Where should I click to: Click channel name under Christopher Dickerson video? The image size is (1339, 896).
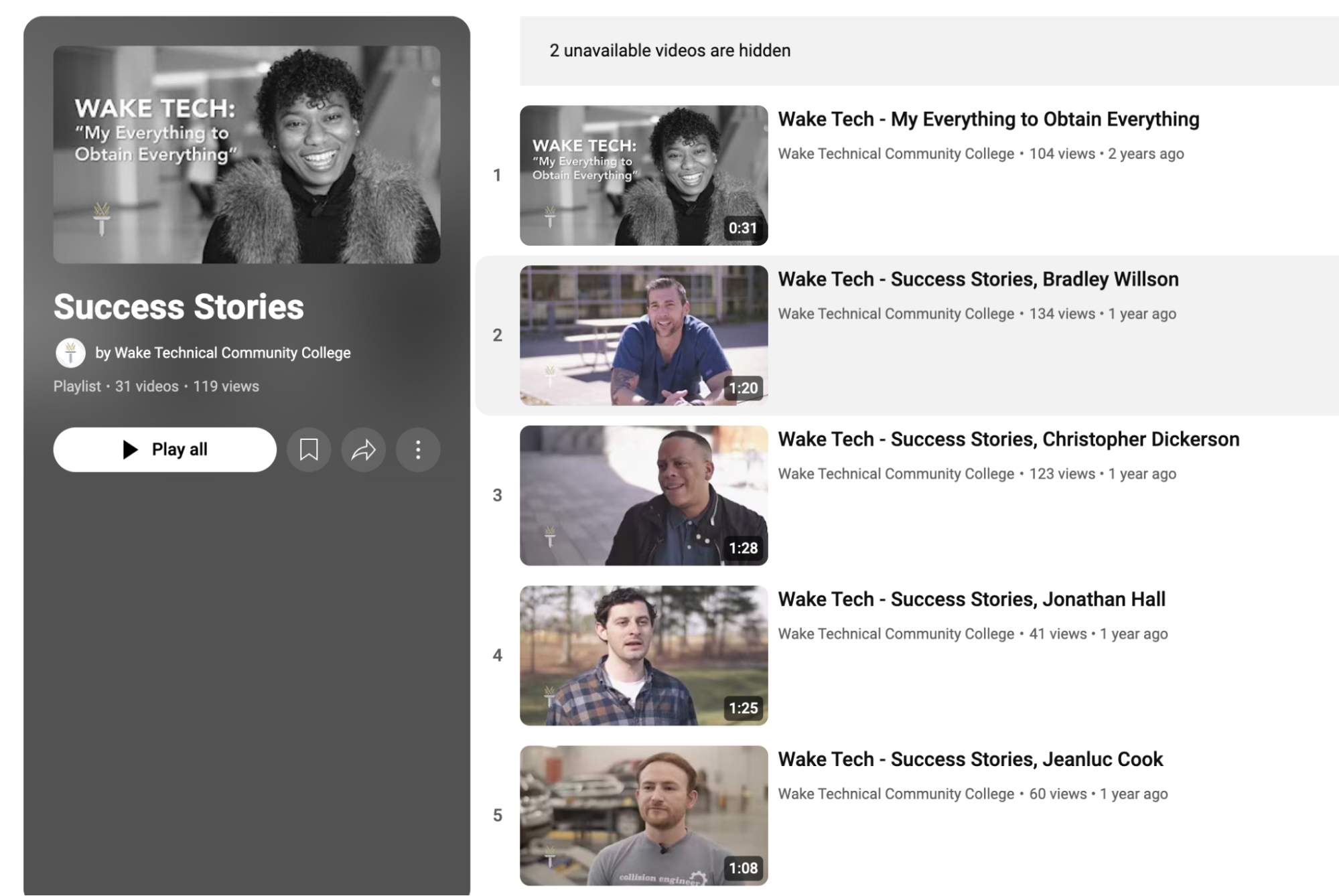(896, 474)
